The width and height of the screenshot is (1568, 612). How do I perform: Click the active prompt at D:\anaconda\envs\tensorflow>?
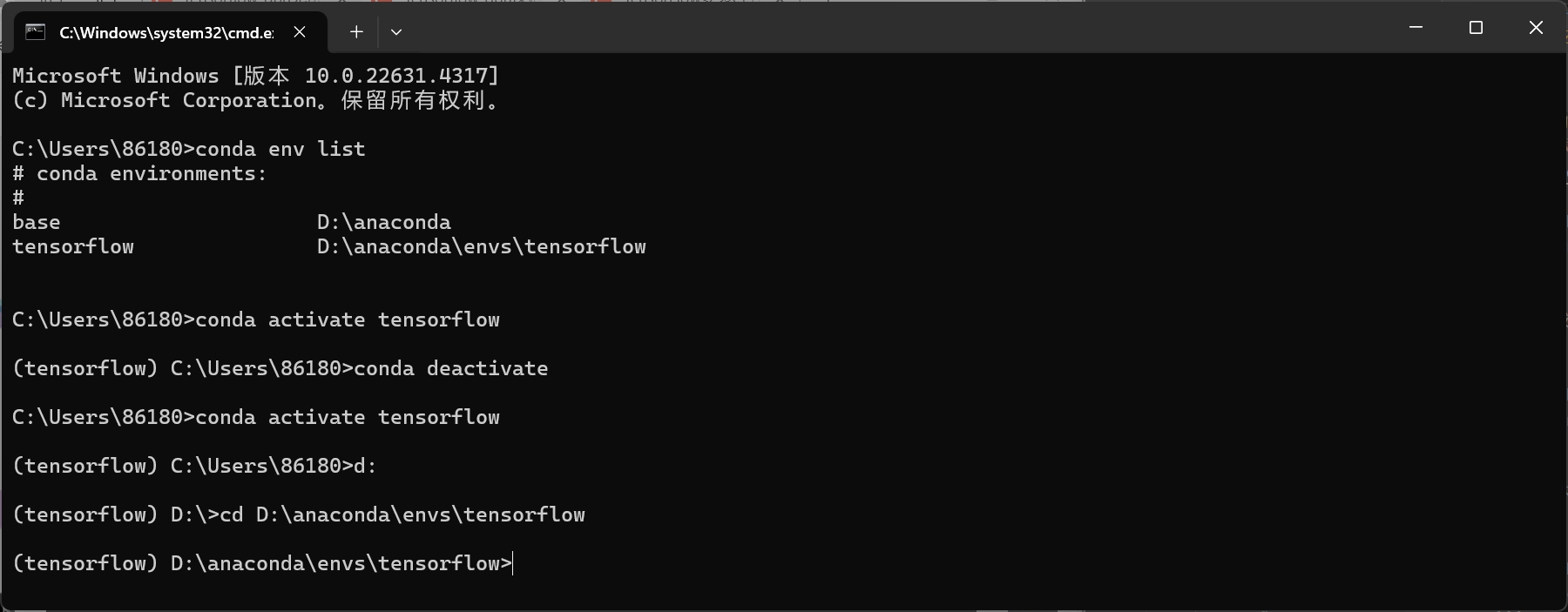[x=262, y=563]
